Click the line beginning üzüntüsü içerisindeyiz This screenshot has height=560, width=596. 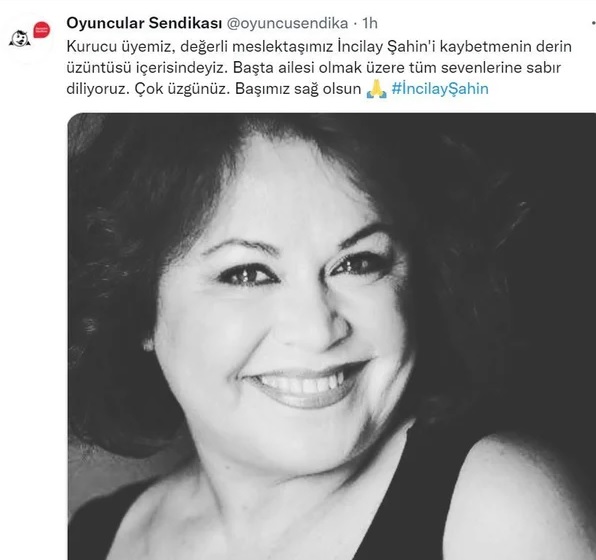tap(314, 68)
